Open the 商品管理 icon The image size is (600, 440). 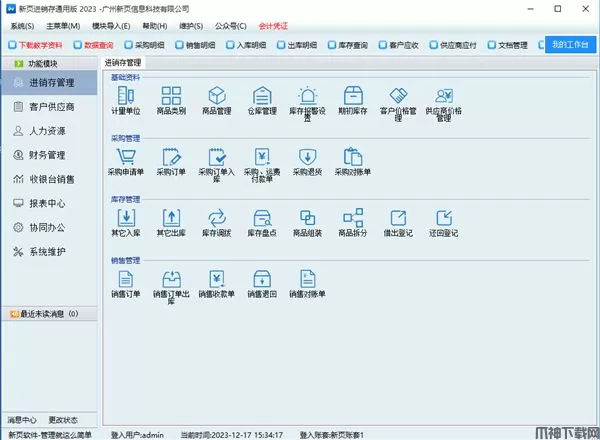coord(217,95)
